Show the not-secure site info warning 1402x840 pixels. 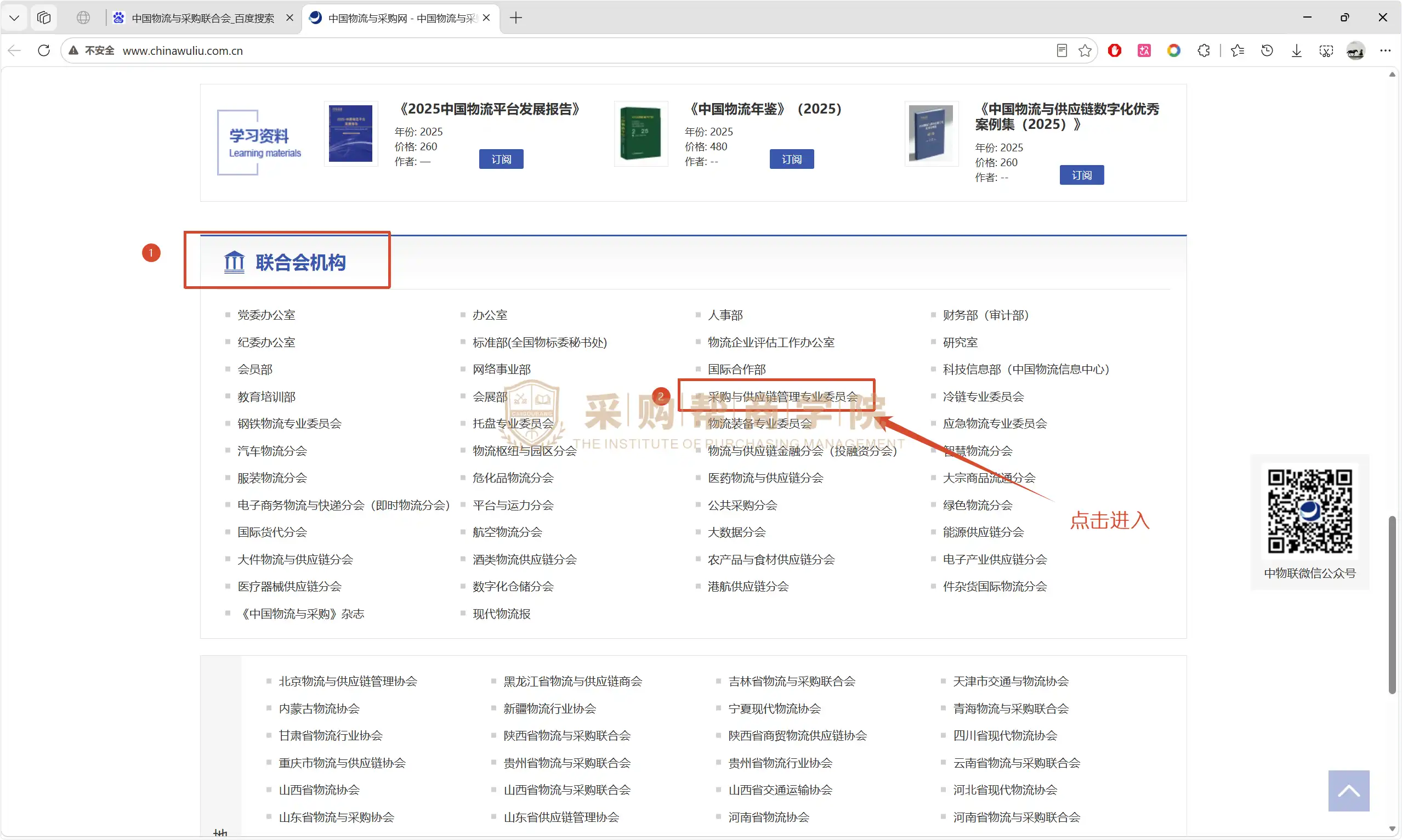tap(91, 50)
